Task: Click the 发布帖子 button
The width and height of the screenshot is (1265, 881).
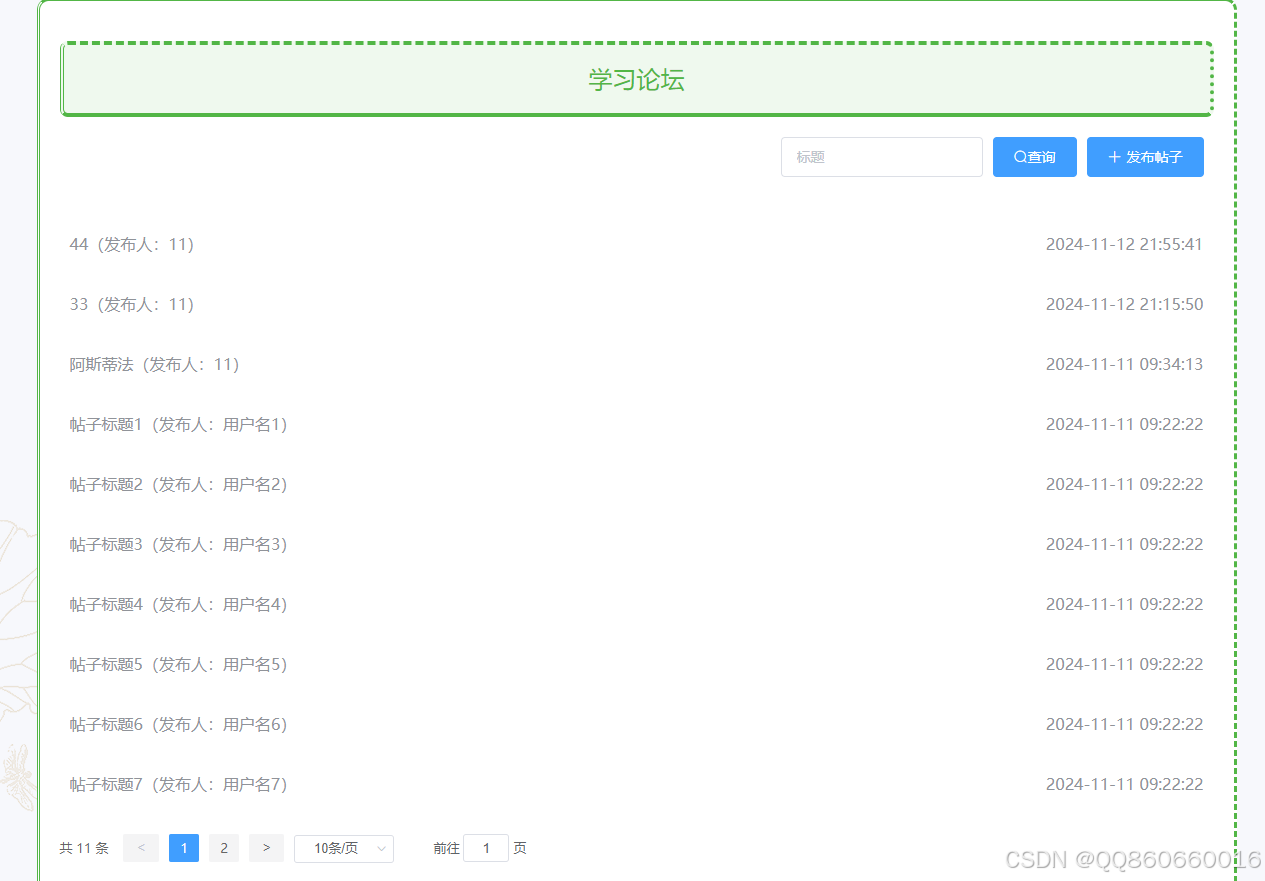Action: pos(1145,157)
